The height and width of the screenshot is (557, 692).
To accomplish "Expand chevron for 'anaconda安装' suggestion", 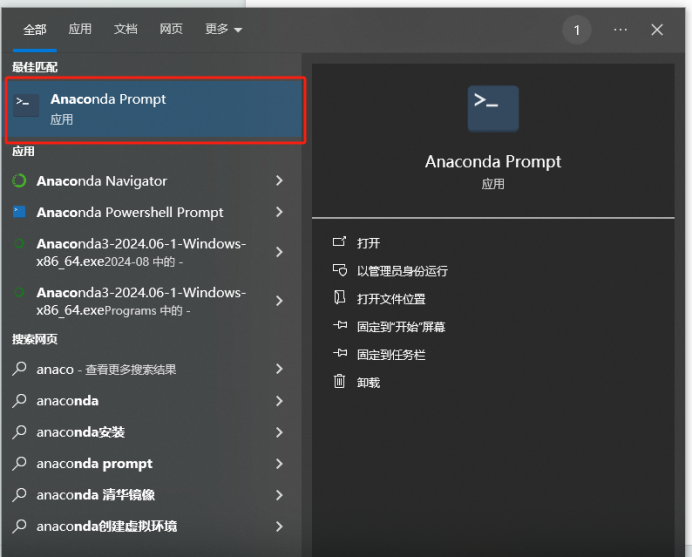I will coord(279,432).
